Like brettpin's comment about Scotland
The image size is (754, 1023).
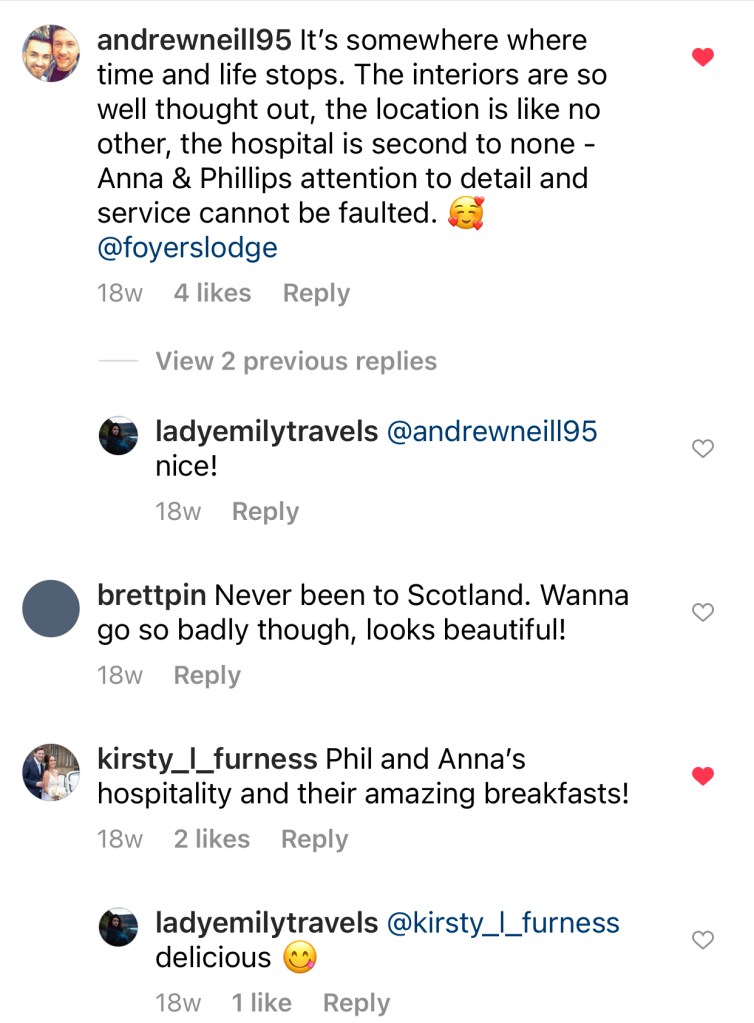click(703, 612)
